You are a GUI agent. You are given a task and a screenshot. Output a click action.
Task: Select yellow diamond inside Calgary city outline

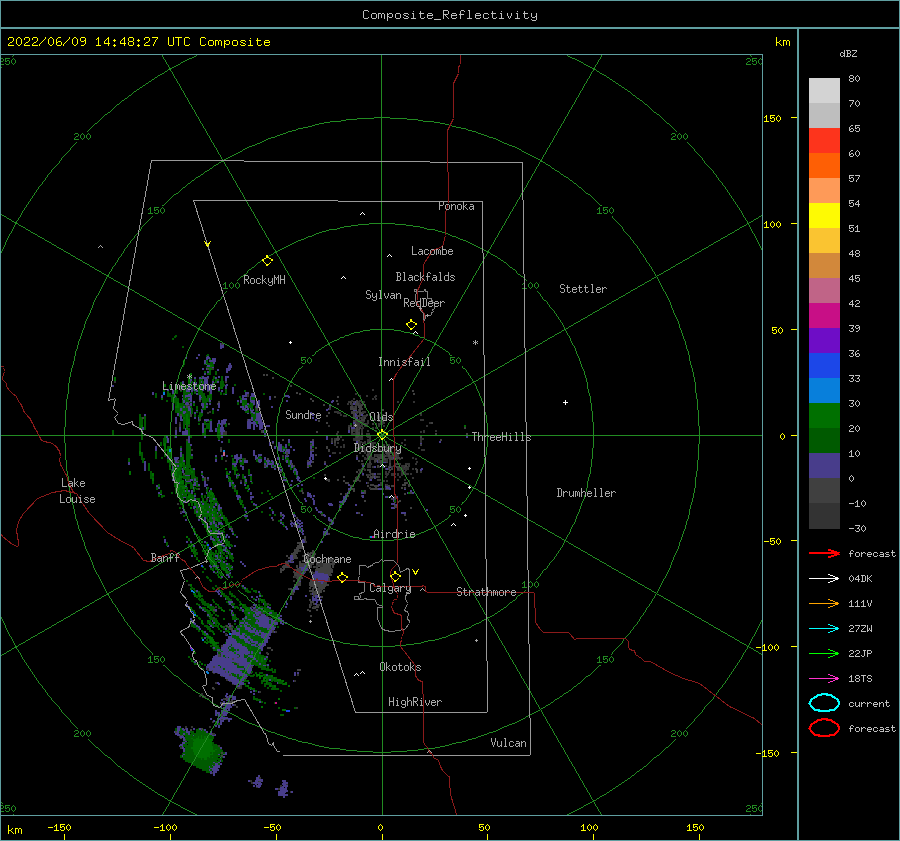395,576
